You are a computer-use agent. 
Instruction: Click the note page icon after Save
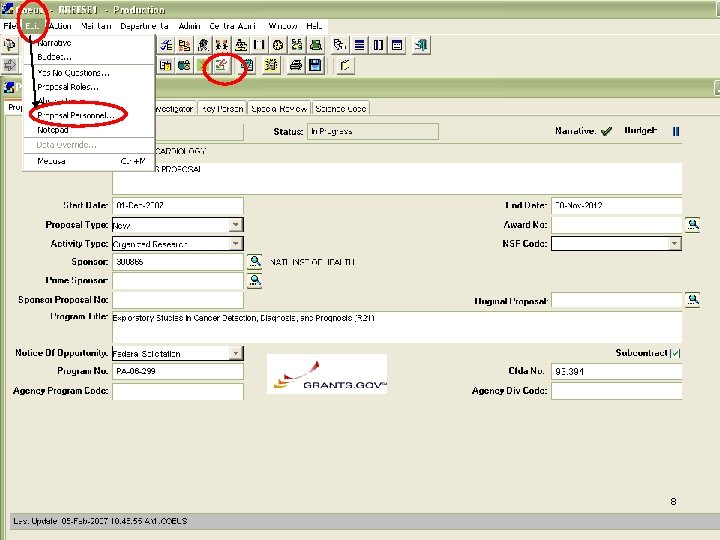(x=345, y=65)
